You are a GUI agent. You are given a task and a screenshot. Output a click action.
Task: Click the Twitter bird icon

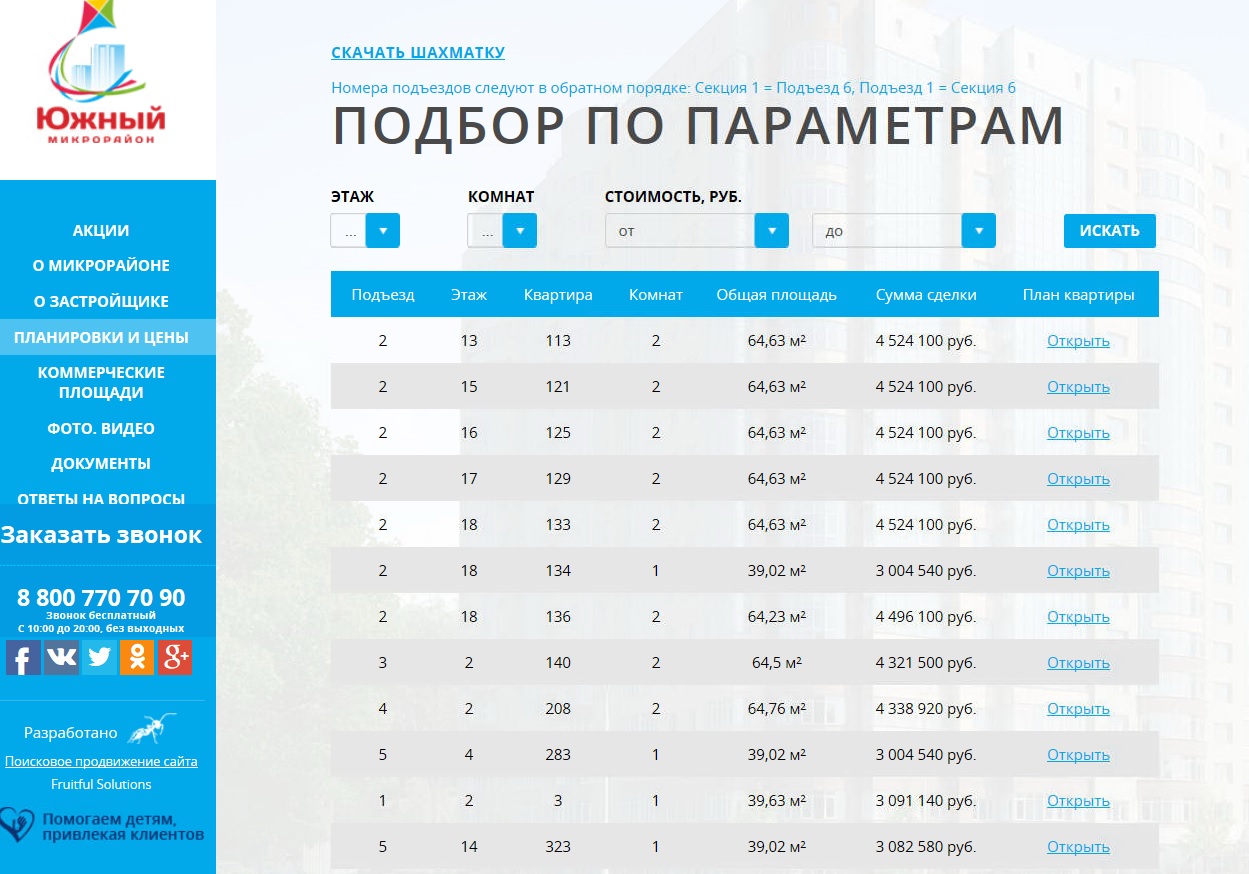tap(99, 657)
